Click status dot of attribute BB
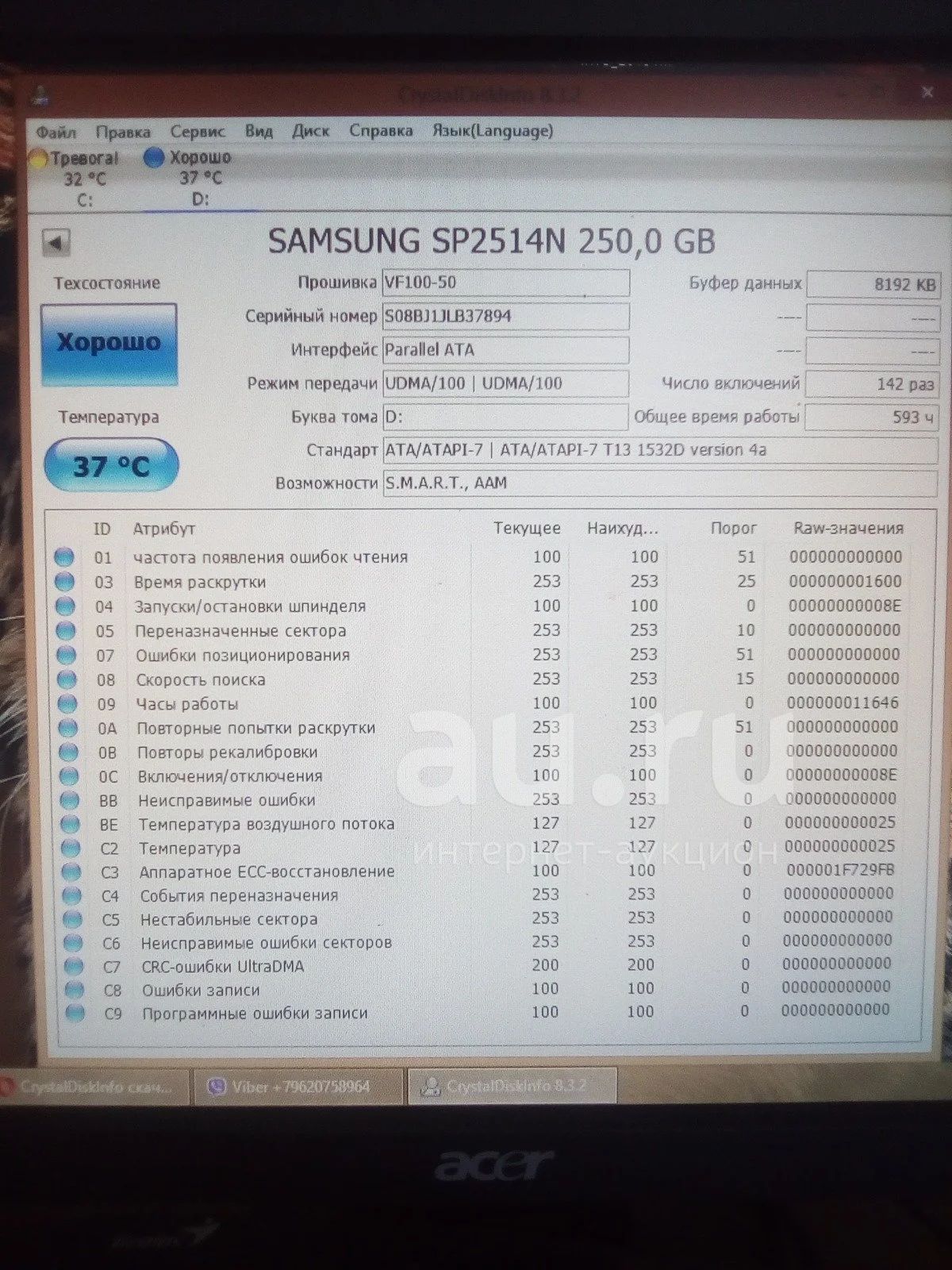Image resolution: width=952 pixels, height=1270 pixels. pos(69,800)
